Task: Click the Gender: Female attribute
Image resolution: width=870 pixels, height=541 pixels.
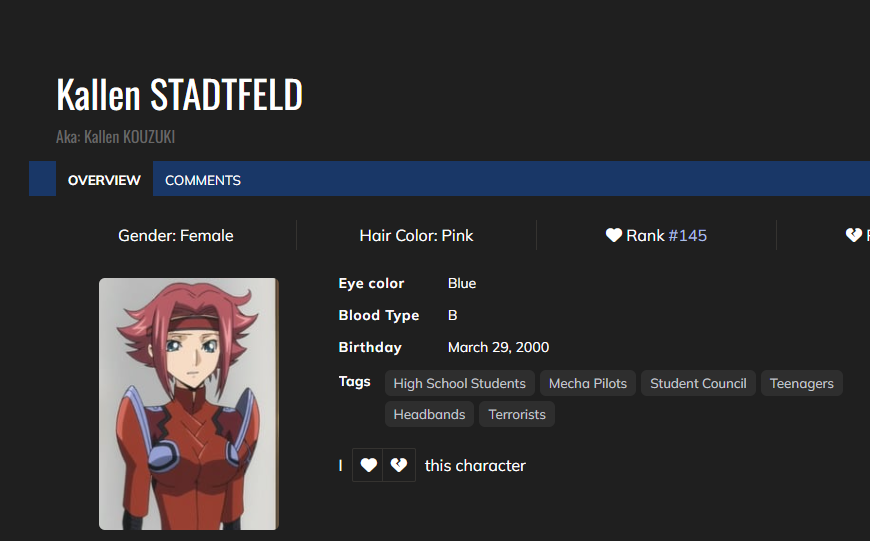Action: (176, 236)
